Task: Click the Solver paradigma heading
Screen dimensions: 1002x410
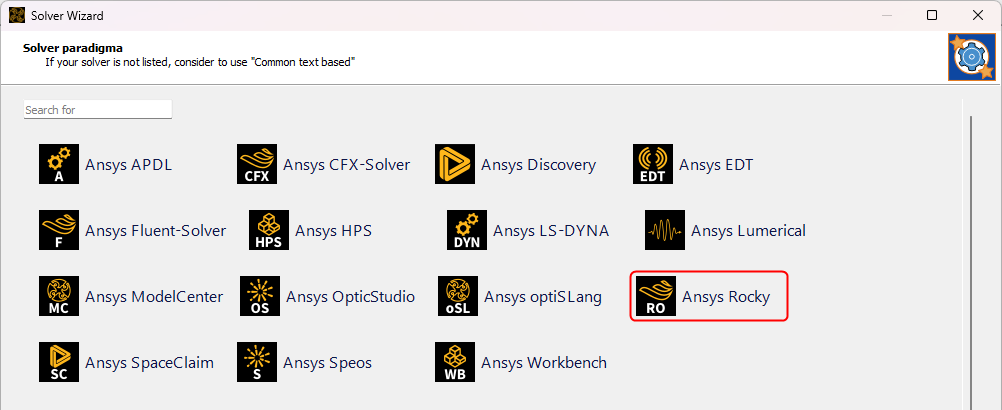Action: click(73, 48)
